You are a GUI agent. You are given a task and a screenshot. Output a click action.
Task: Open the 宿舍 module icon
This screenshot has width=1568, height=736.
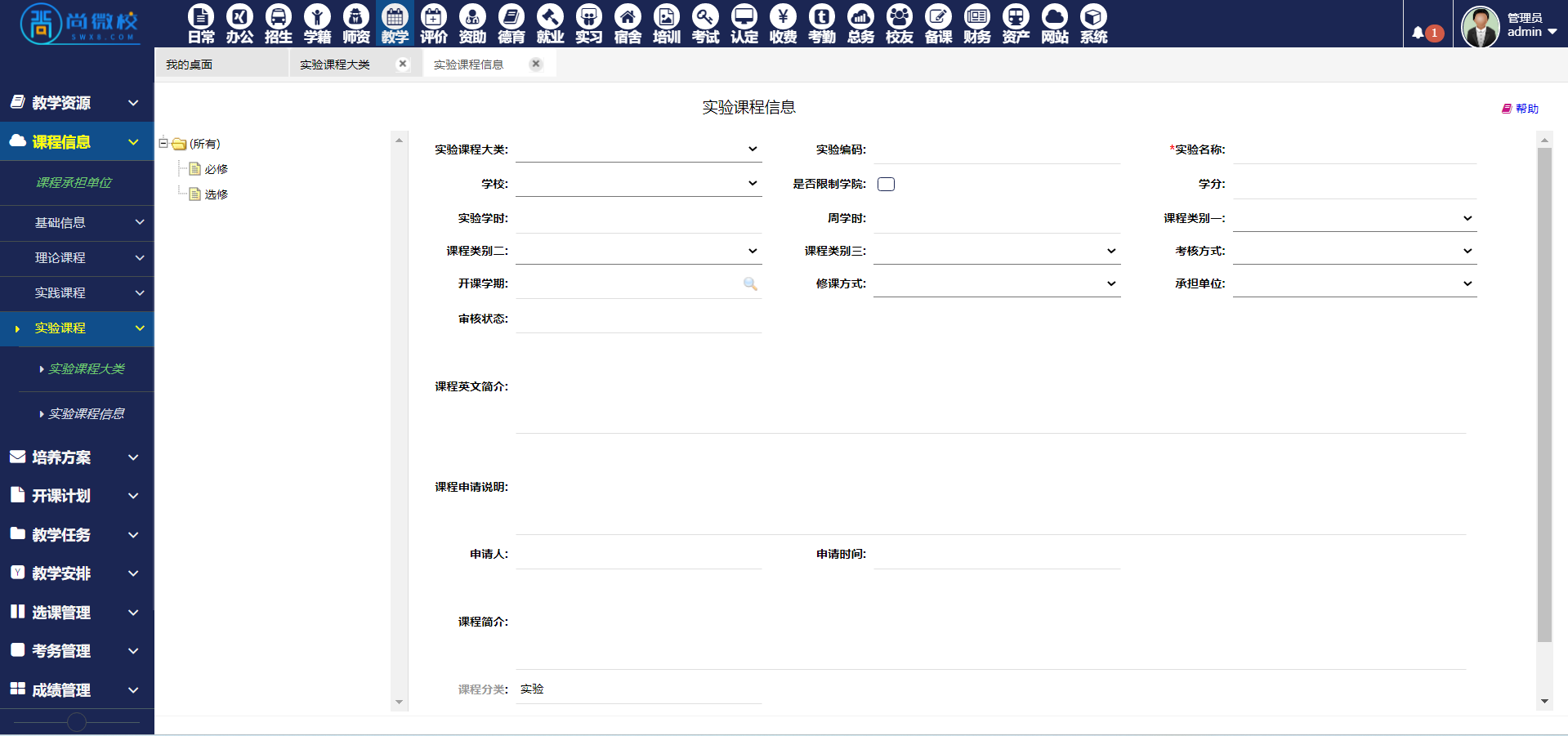click(628, 24)
